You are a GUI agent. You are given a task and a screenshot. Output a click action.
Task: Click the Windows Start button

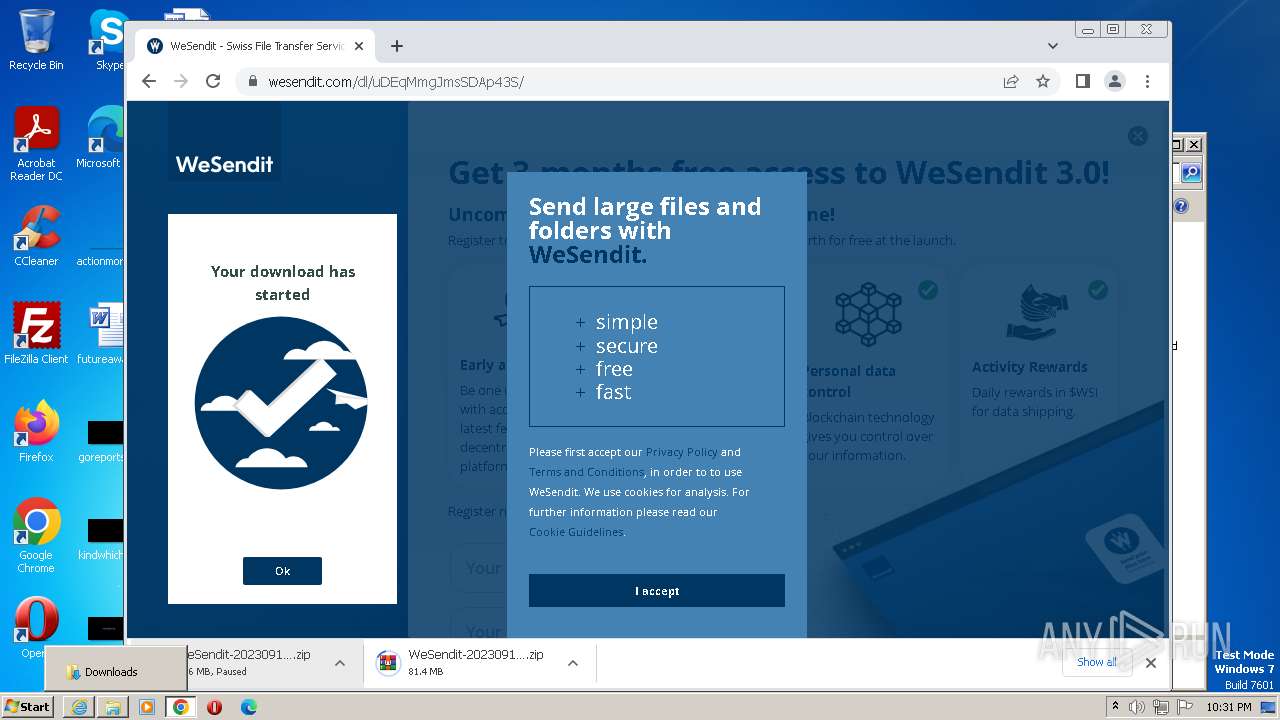pyautogui.click(x=27, y=707)
